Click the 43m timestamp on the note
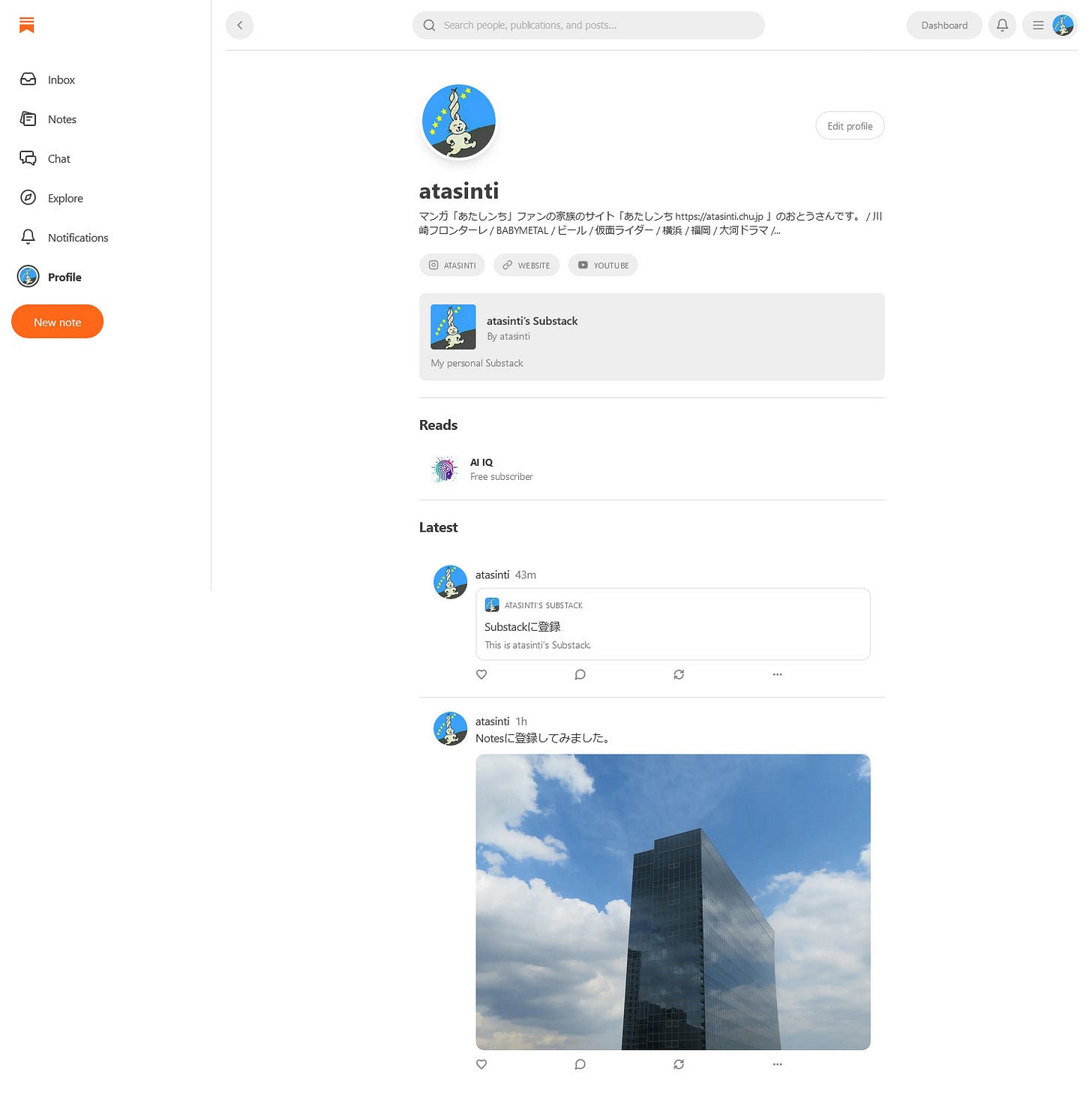Screen dimensions: 1092x1098 [526, 575]
